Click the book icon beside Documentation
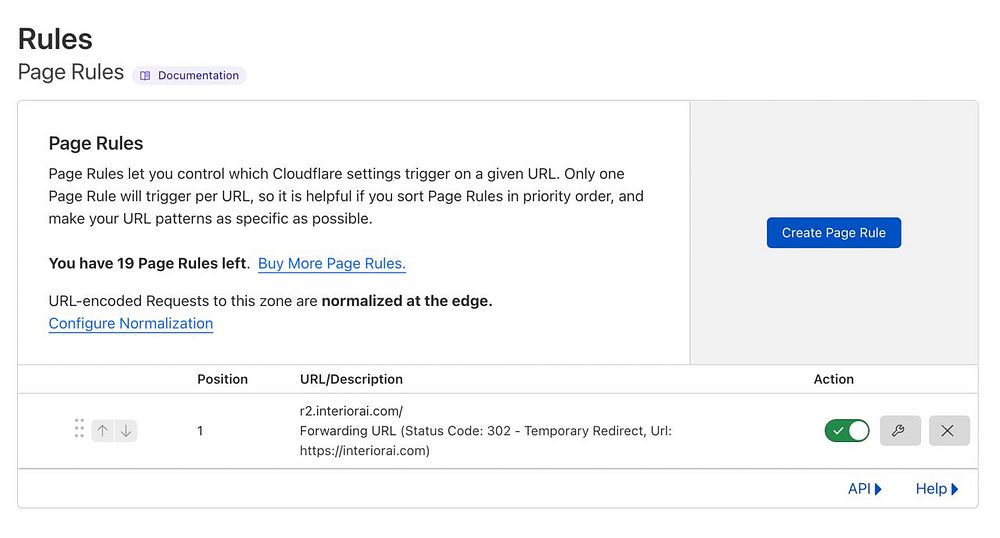This screenshot has height=538, width=1000. tap(145, 75)
